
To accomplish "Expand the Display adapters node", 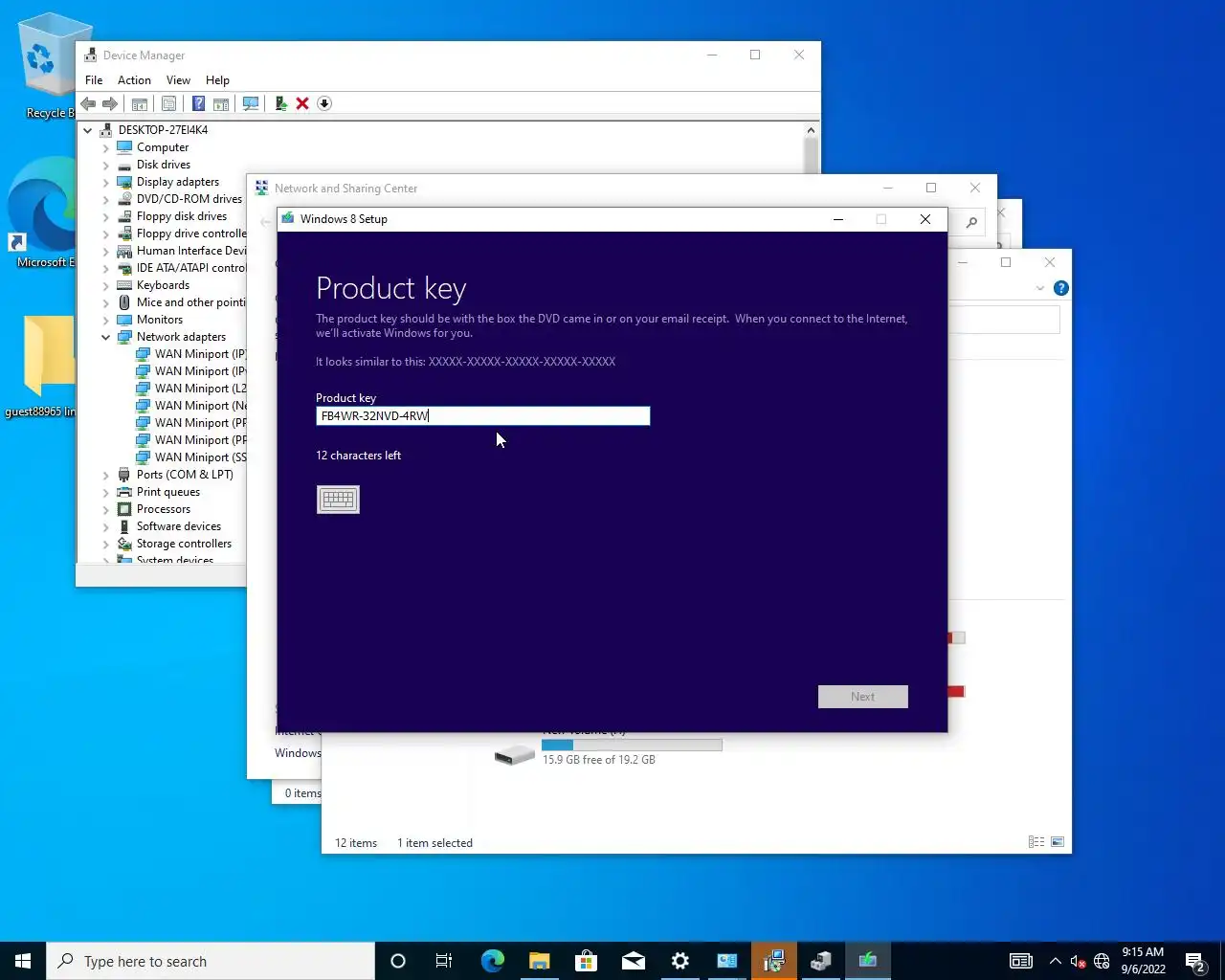I will (106, 183).
